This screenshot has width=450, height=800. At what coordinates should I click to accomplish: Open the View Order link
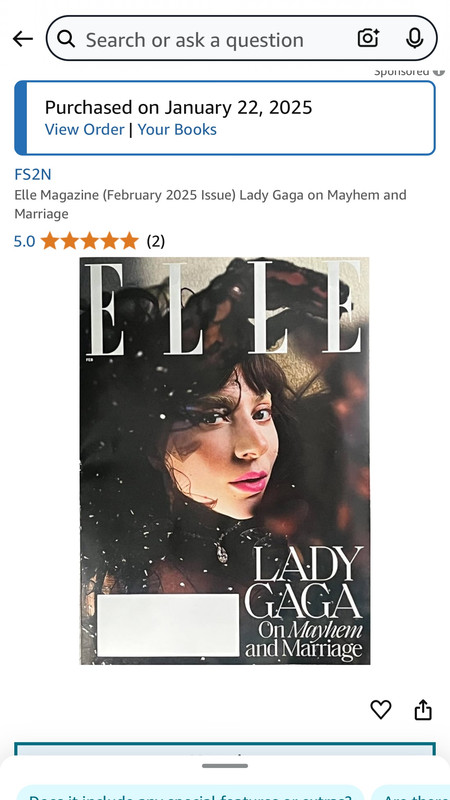85,130
